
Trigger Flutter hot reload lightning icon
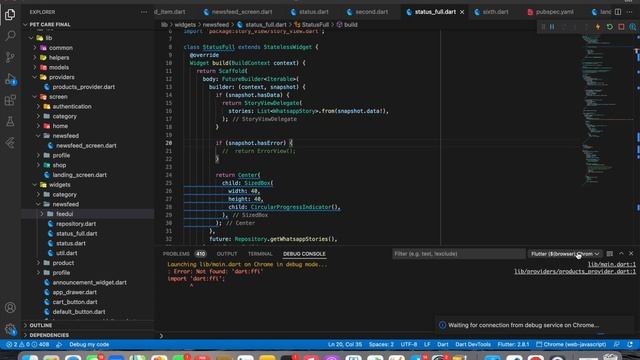(x=598, y=27)
